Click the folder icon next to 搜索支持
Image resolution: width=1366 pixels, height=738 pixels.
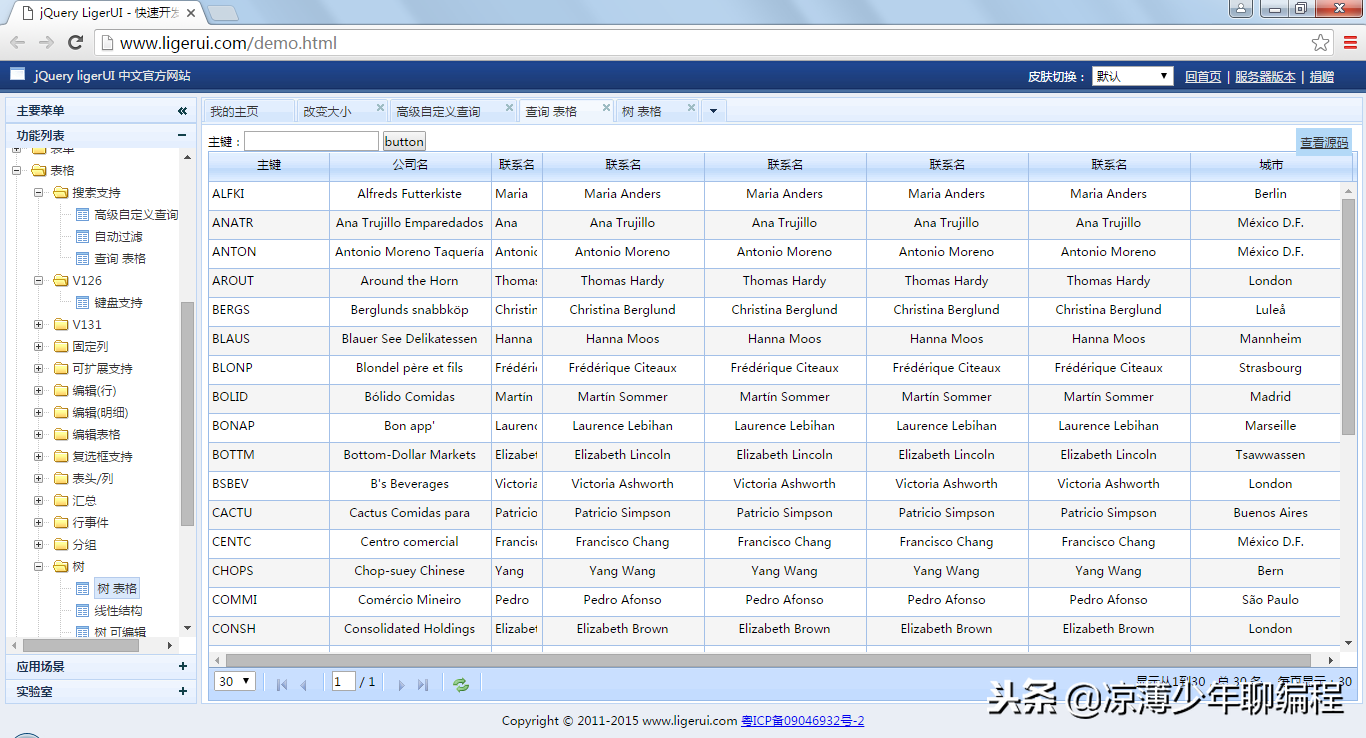click(x=61, y=193)
